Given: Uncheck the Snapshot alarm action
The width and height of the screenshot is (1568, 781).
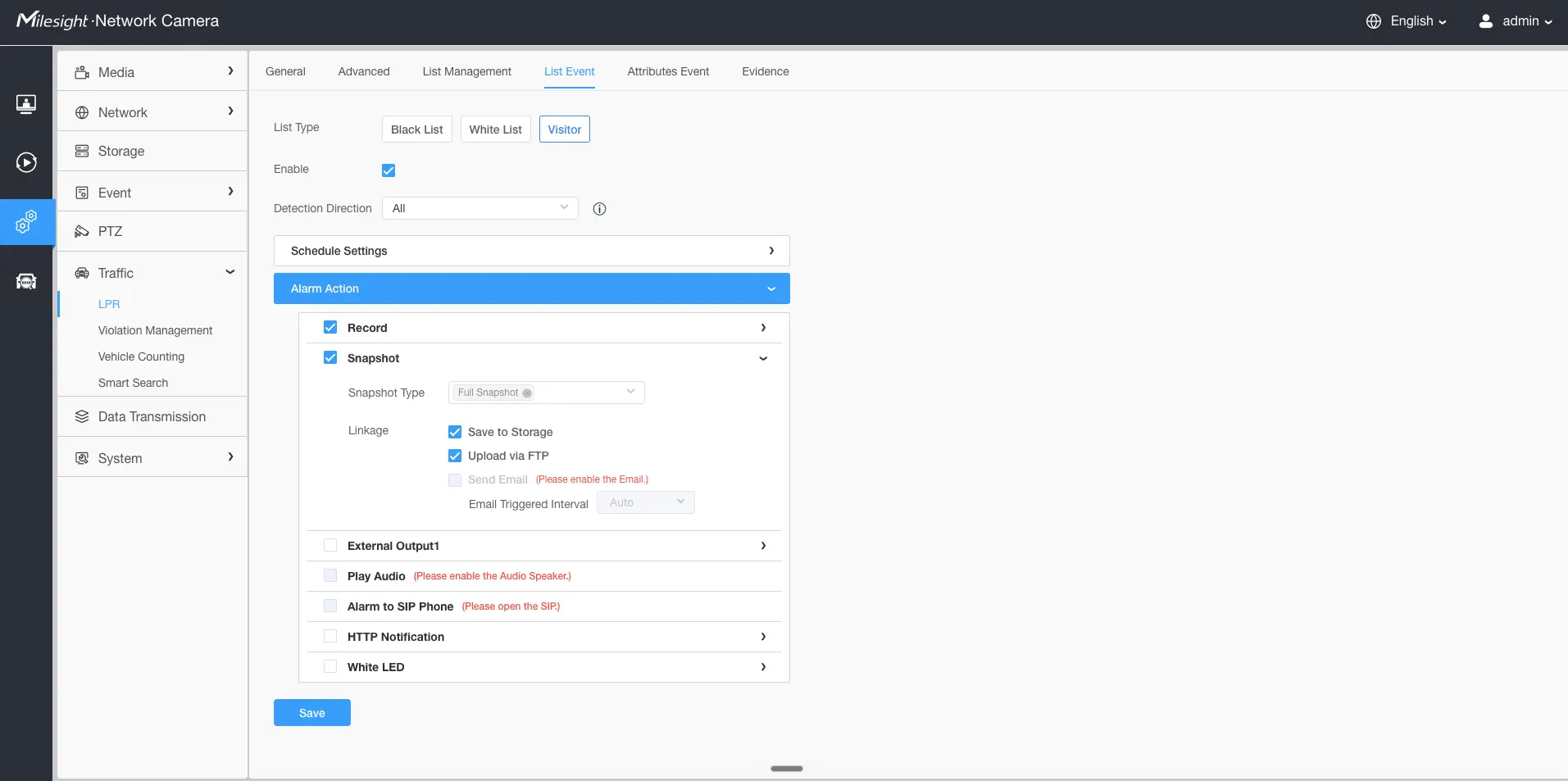Looking at the screenshot, I should tap(330, 357).
